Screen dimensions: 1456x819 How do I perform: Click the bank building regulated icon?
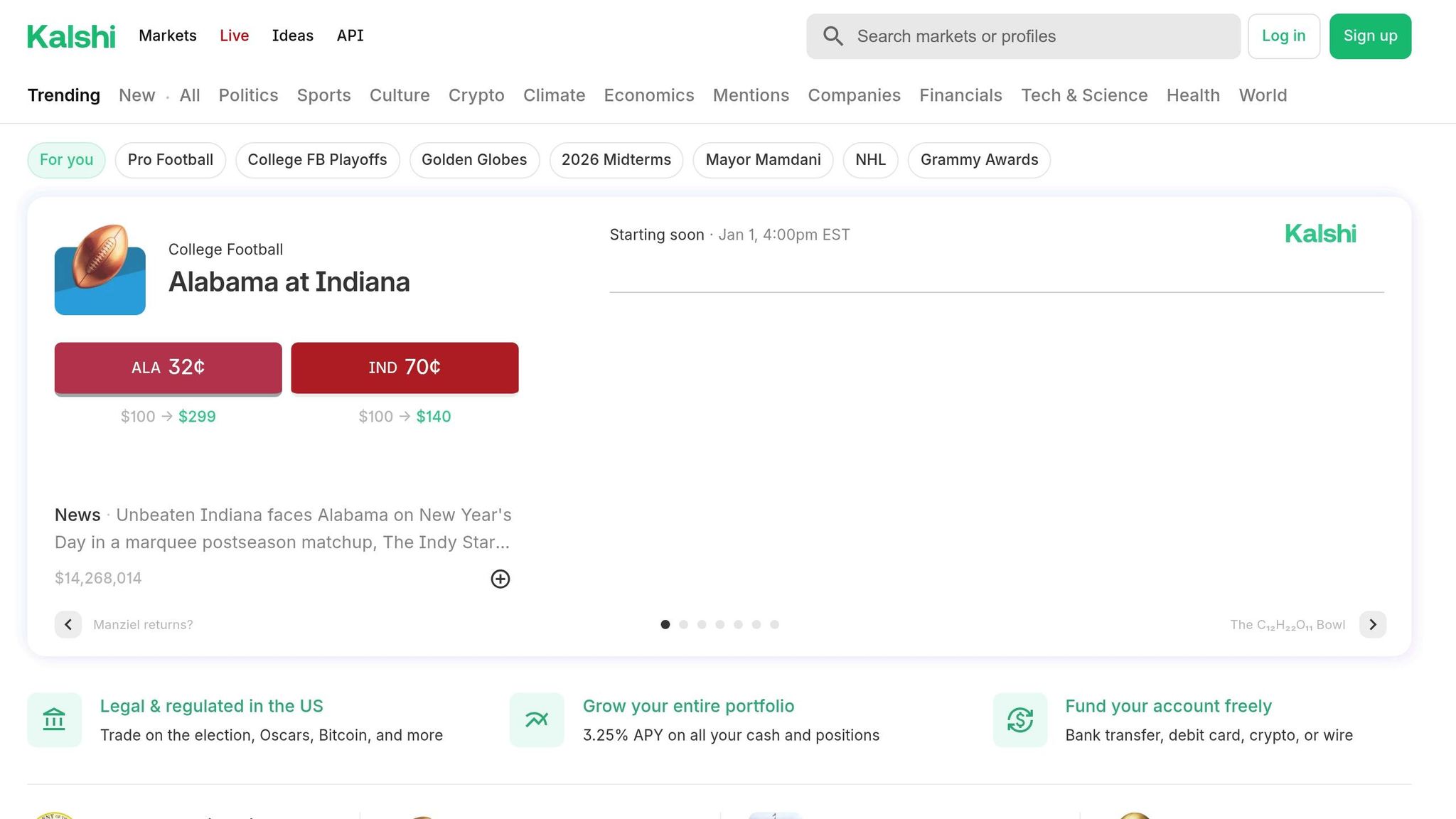(54, 720)
